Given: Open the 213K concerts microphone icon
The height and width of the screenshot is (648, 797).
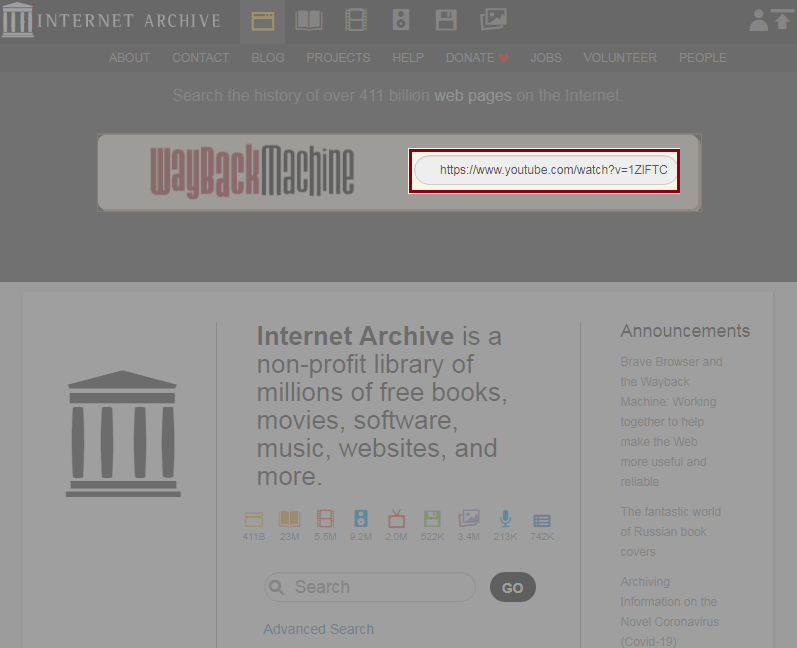Looking at the screenshot, I should tap(505, 519).
